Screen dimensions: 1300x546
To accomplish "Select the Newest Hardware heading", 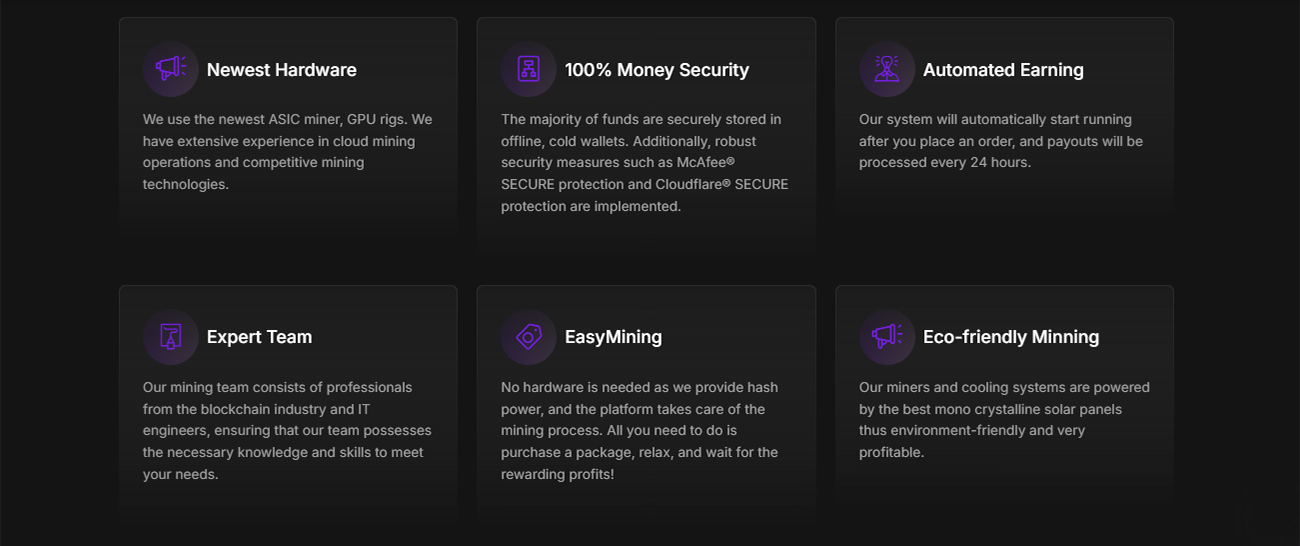I will (282, 70).
